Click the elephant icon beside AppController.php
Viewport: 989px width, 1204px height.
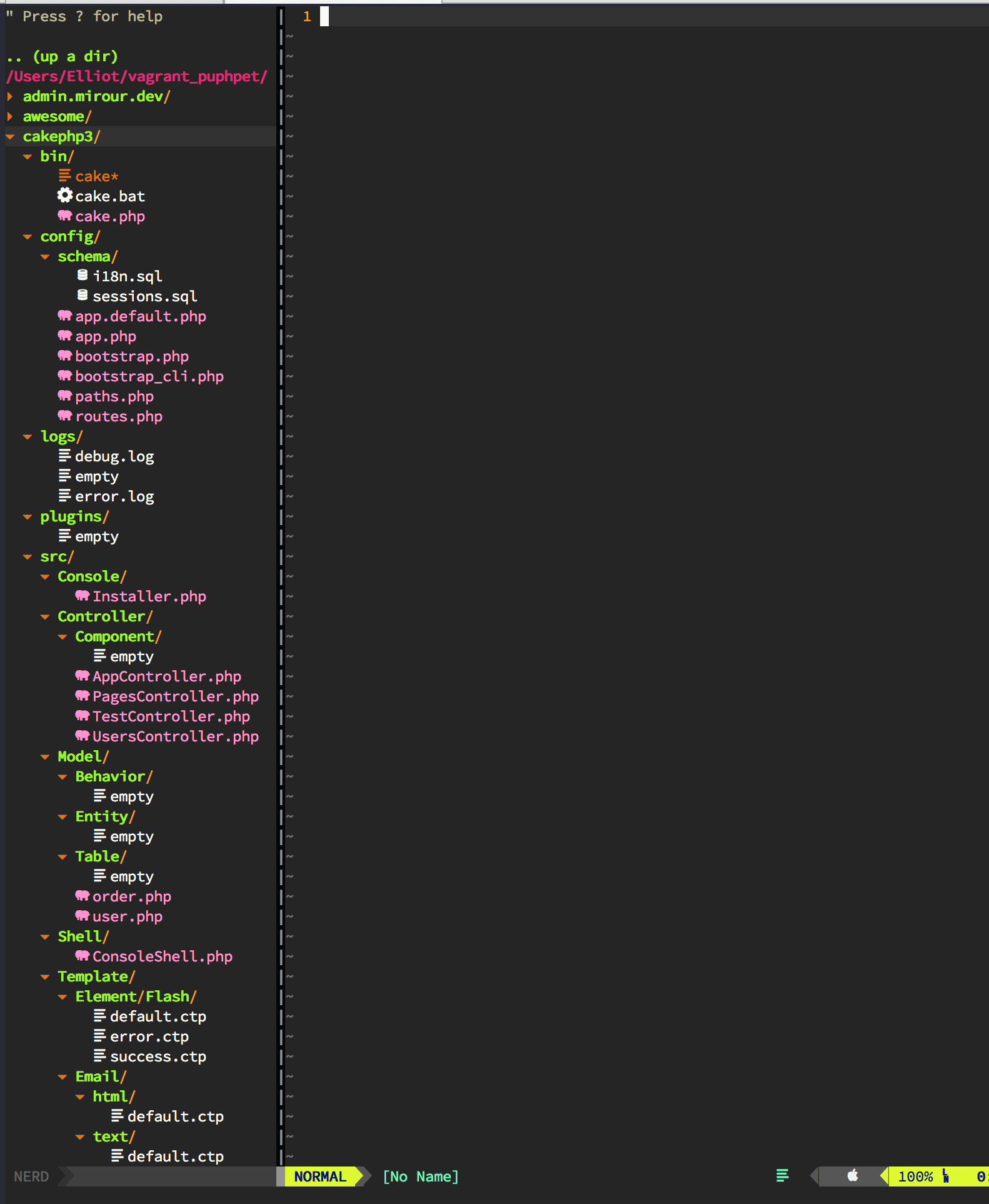click(x=83, y=676)
